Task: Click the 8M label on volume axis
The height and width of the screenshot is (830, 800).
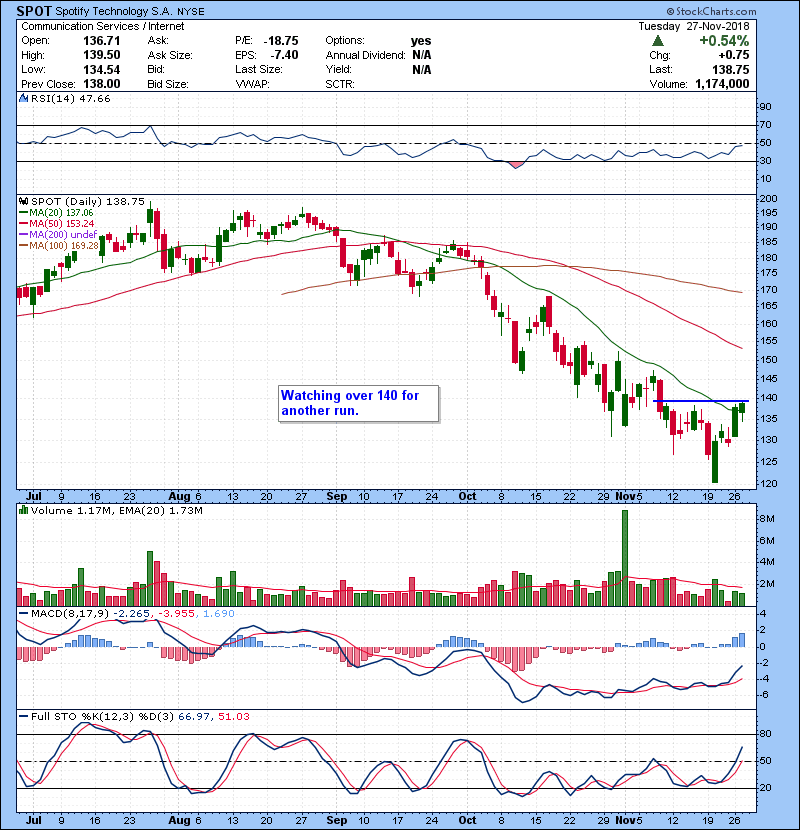Action: point(767,519)
